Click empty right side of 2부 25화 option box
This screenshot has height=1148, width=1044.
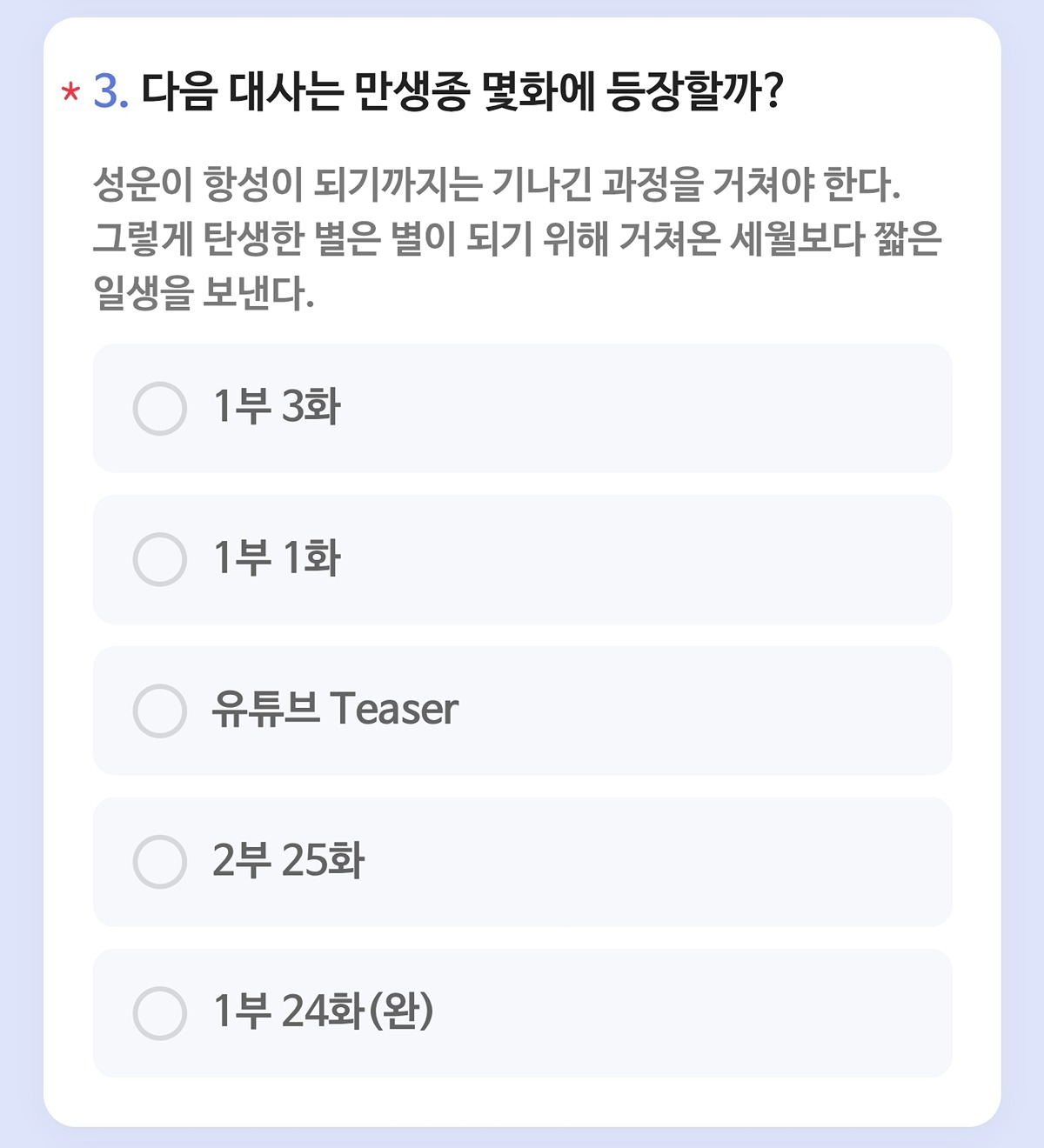(739, 862)
